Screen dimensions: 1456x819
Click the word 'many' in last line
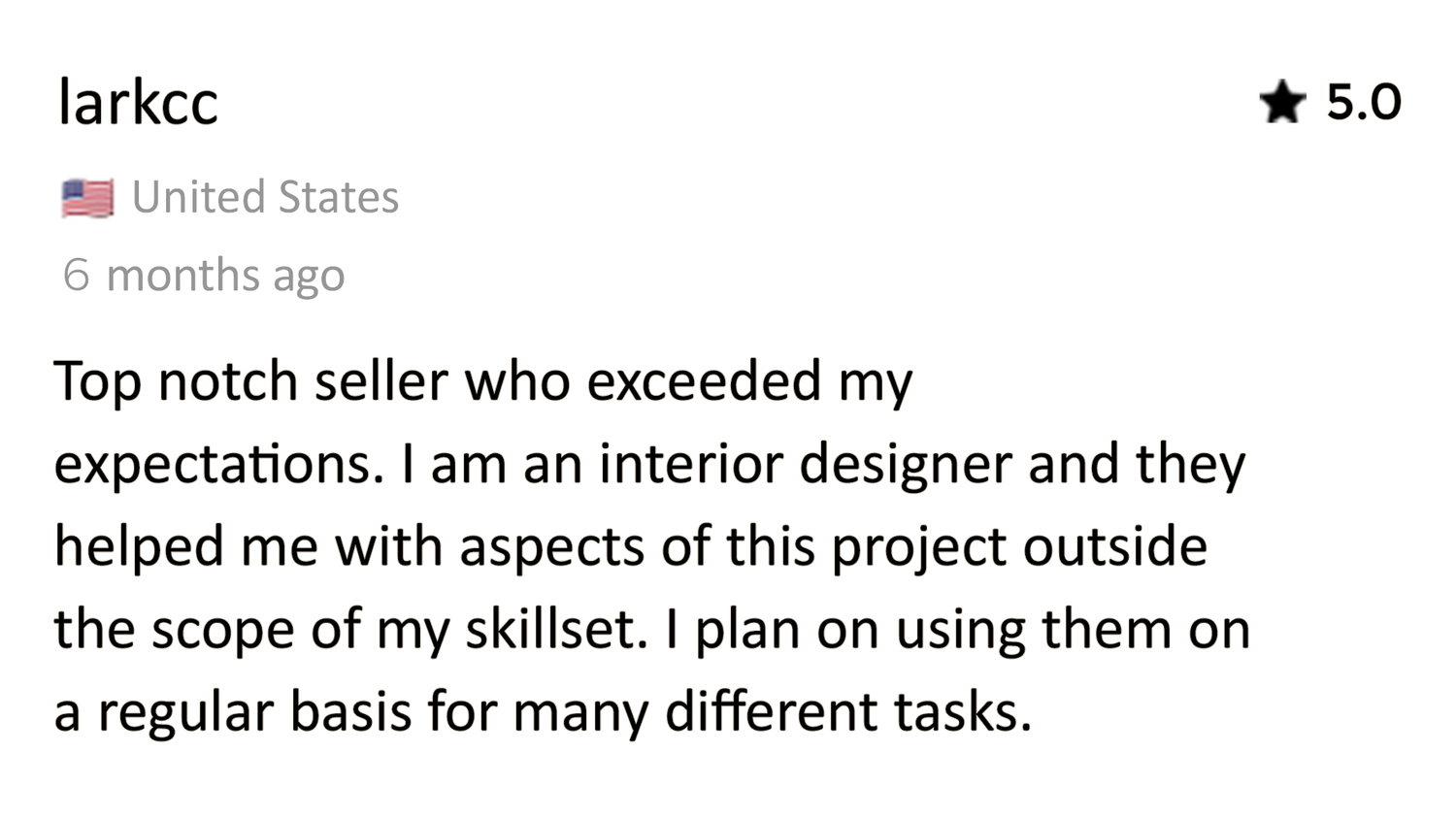[x=580, y=714]
